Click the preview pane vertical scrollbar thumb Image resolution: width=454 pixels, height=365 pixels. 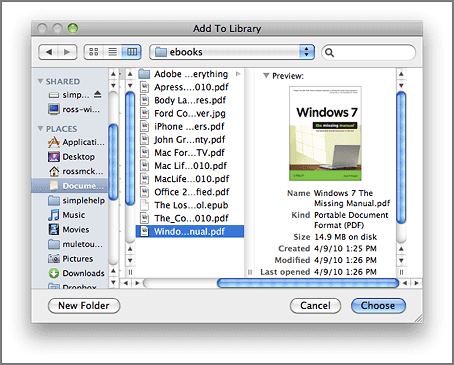401,157
